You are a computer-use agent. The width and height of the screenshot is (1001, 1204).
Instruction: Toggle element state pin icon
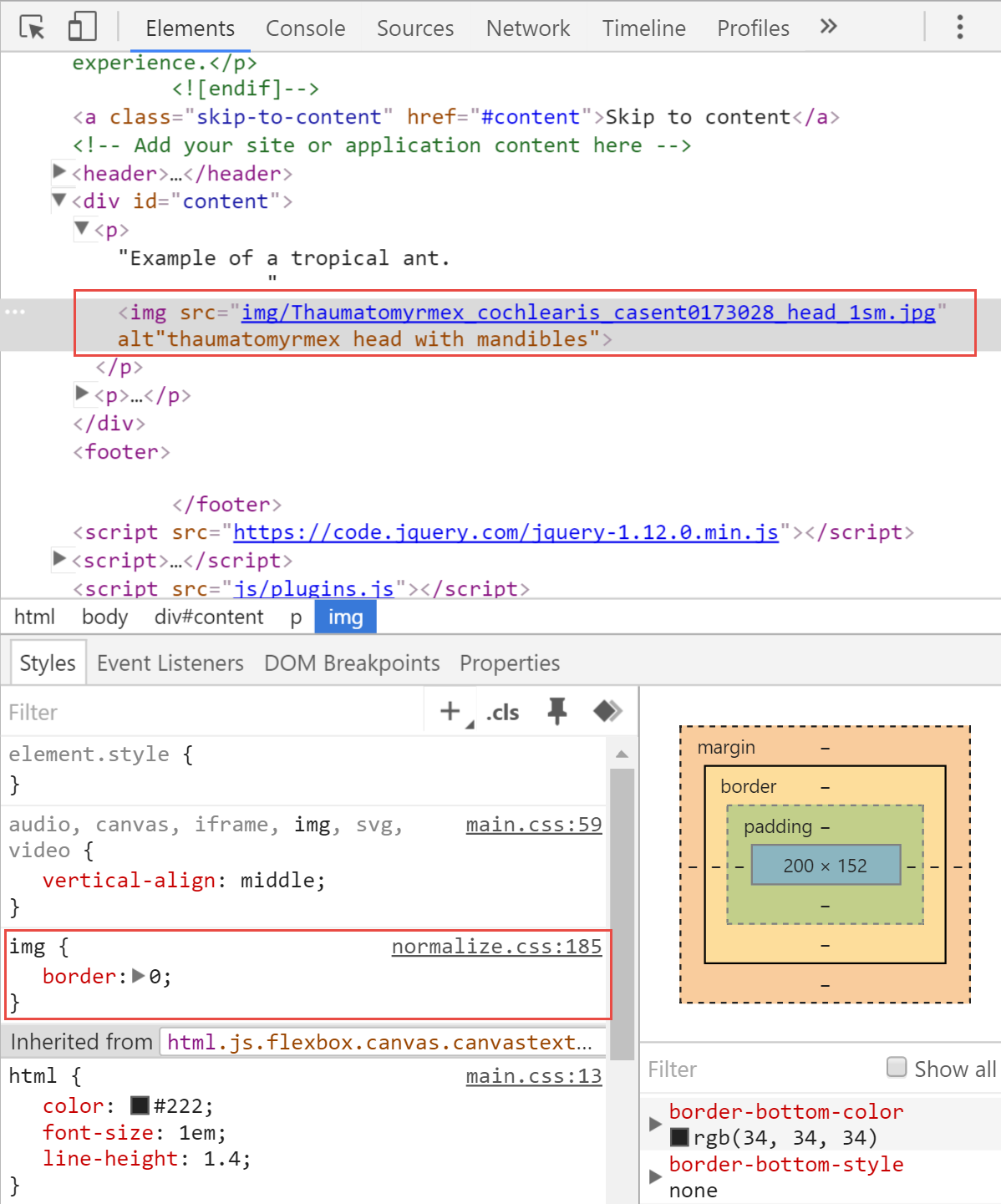tap(557, 711)
